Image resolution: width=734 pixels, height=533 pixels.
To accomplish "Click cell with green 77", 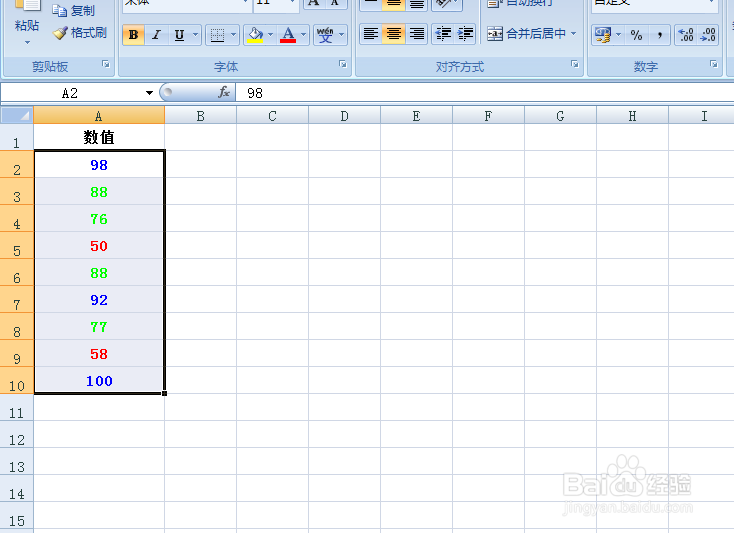I will click(x=99, y=327).
